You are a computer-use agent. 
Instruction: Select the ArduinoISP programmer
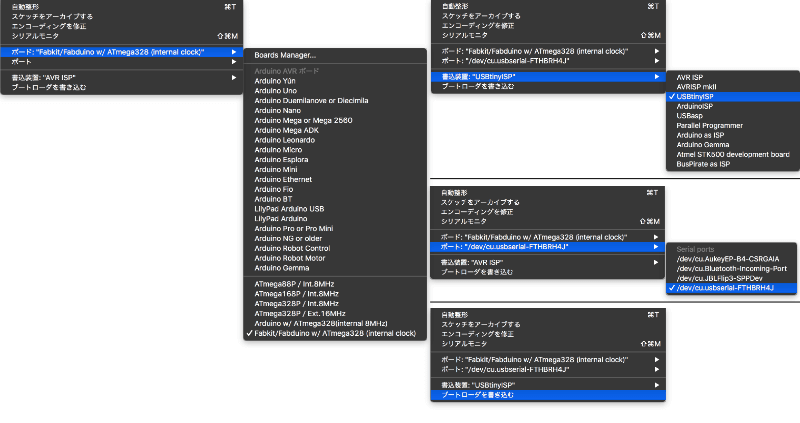[x=733, y=107]
